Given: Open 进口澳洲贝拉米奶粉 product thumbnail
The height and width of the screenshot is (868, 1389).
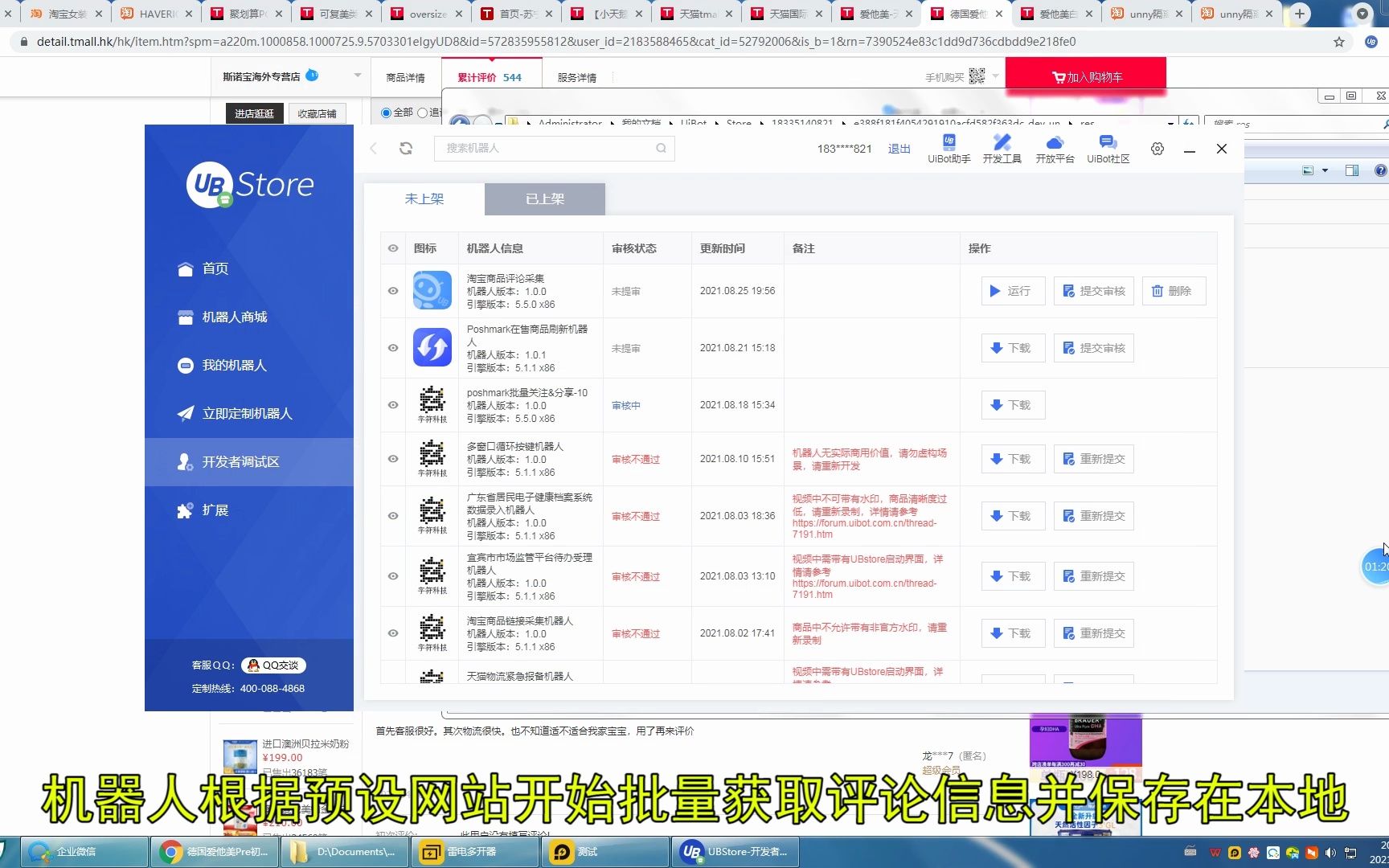Looking at the screenshot, I should coord(240,758).
